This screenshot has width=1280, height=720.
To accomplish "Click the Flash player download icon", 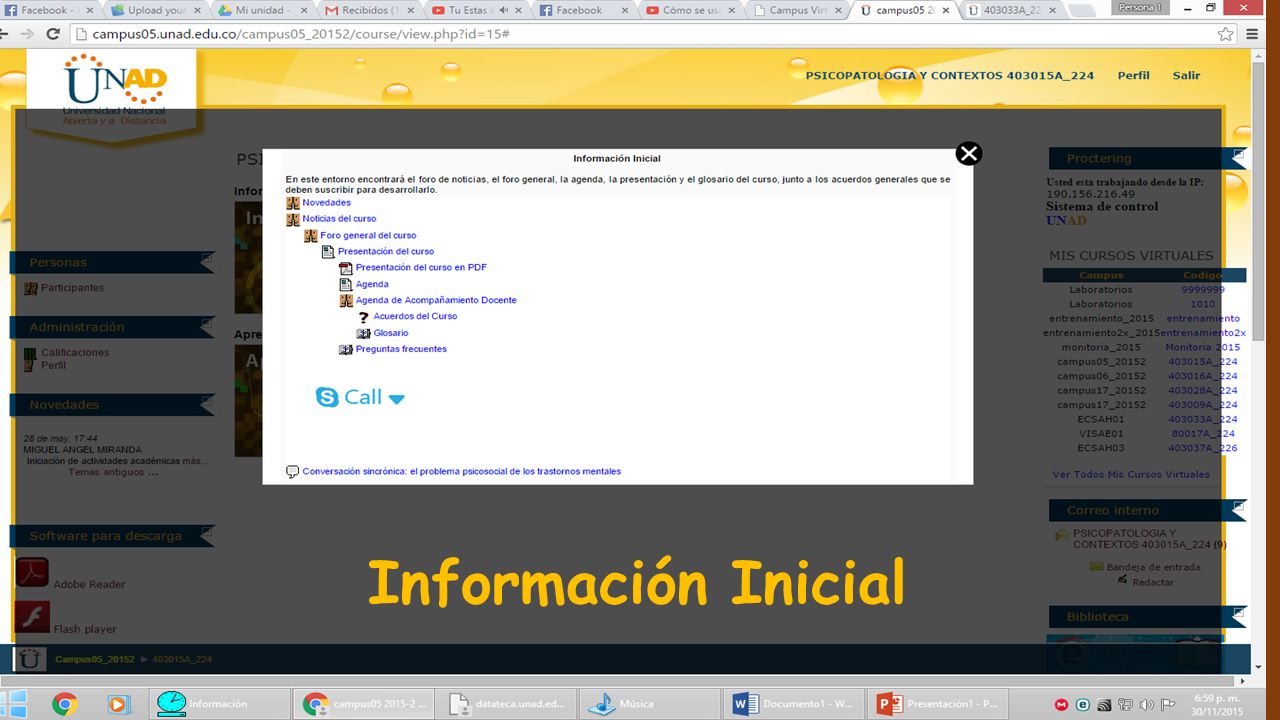I will pyautogui.click(x=32, y=617).
